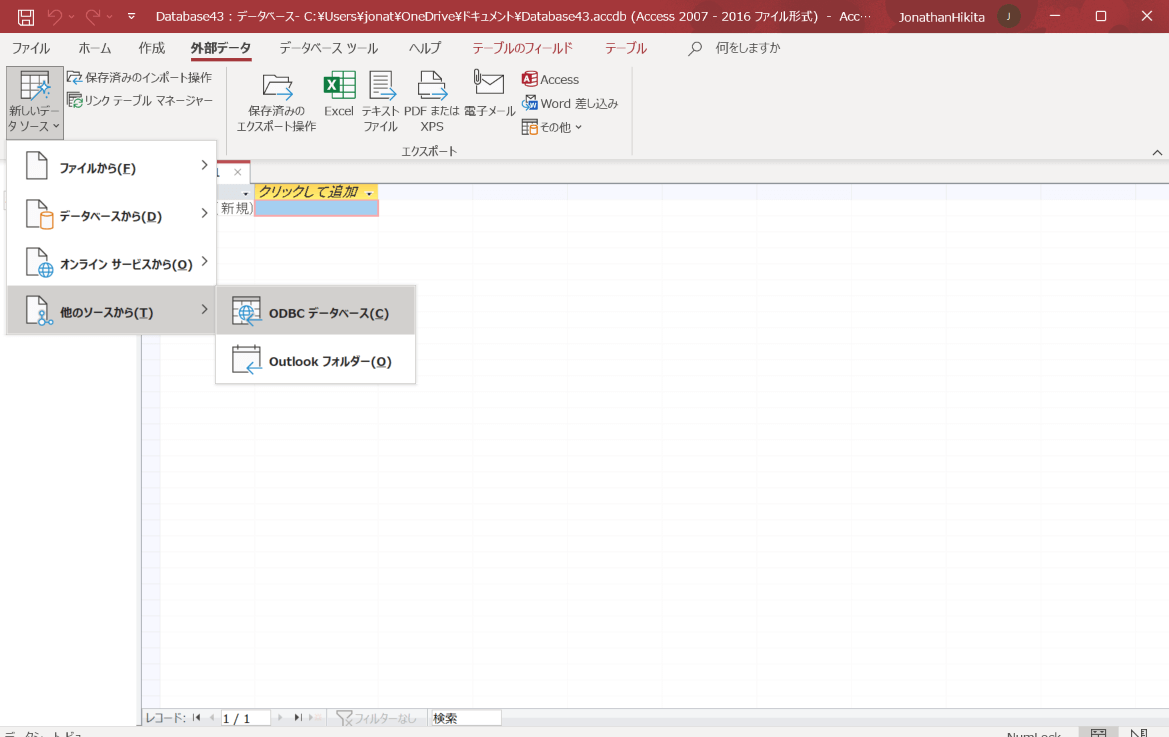Click the 何をしますか search box
This screenshot has width=1169, height=737.
(x=748, y=48)
